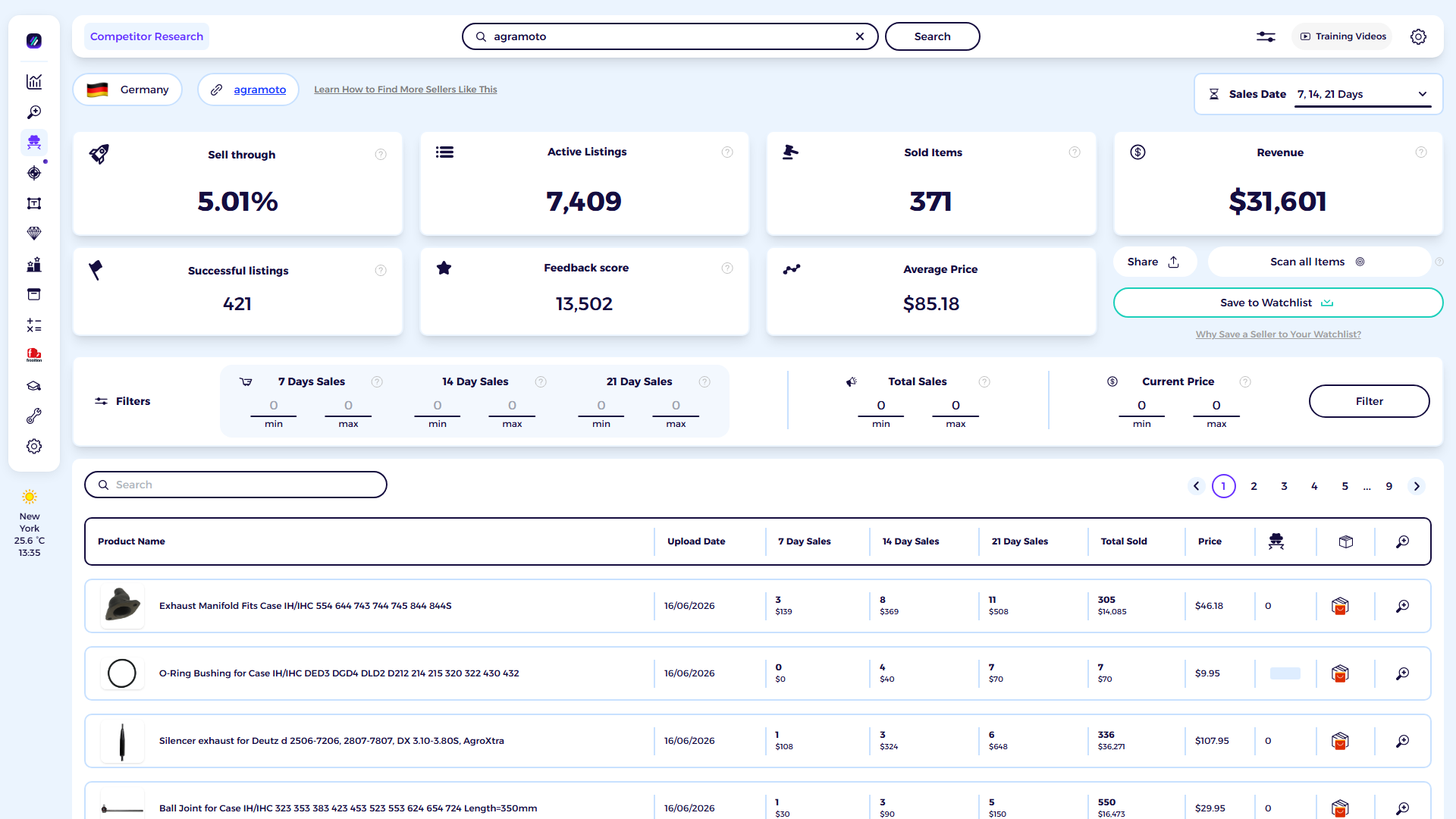This screenshot has height=819, width=1456.
Task: Show help for Revenue
Action: tap(1421, 152)
